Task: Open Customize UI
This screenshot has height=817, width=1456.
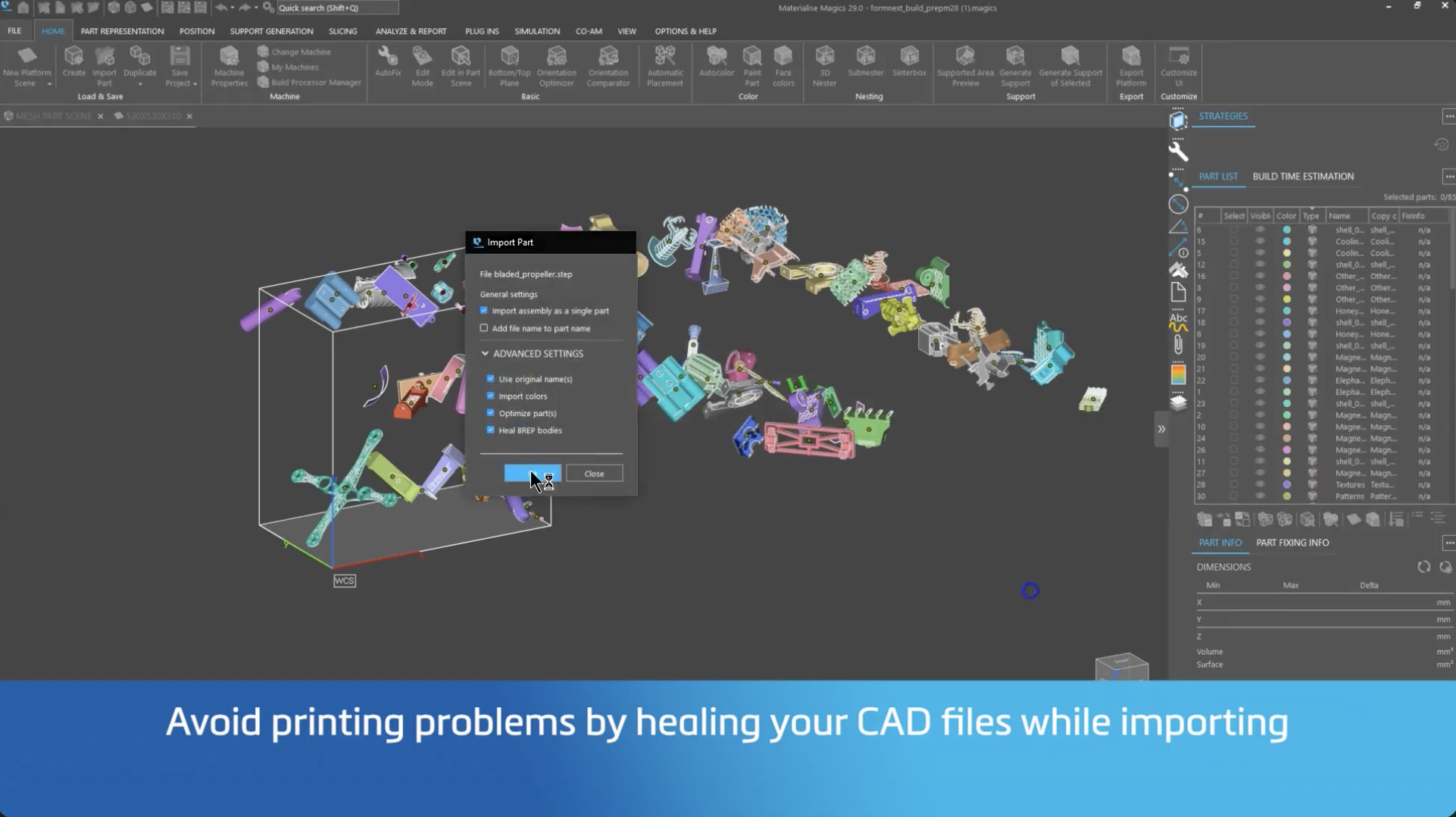Action: pyautogui.click(x=1179, y=66)
